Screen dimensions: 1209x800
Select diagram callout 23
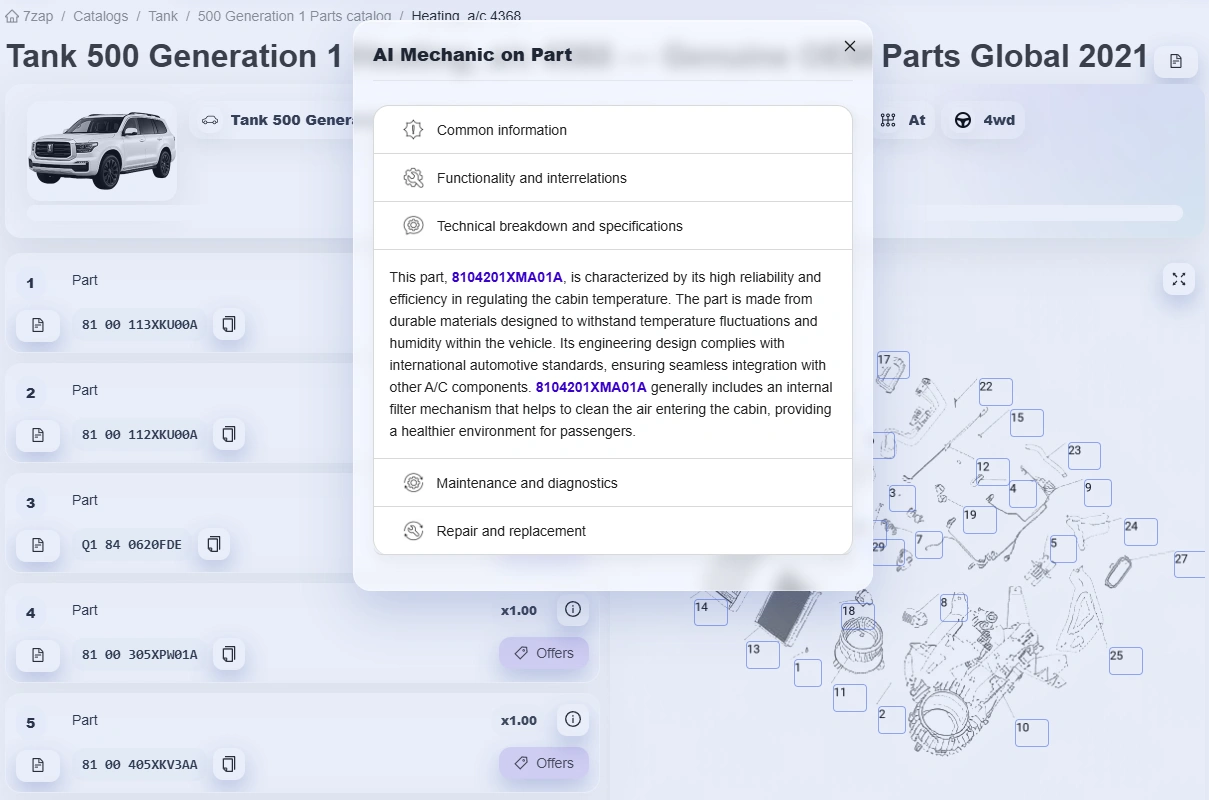point(1084,456)
